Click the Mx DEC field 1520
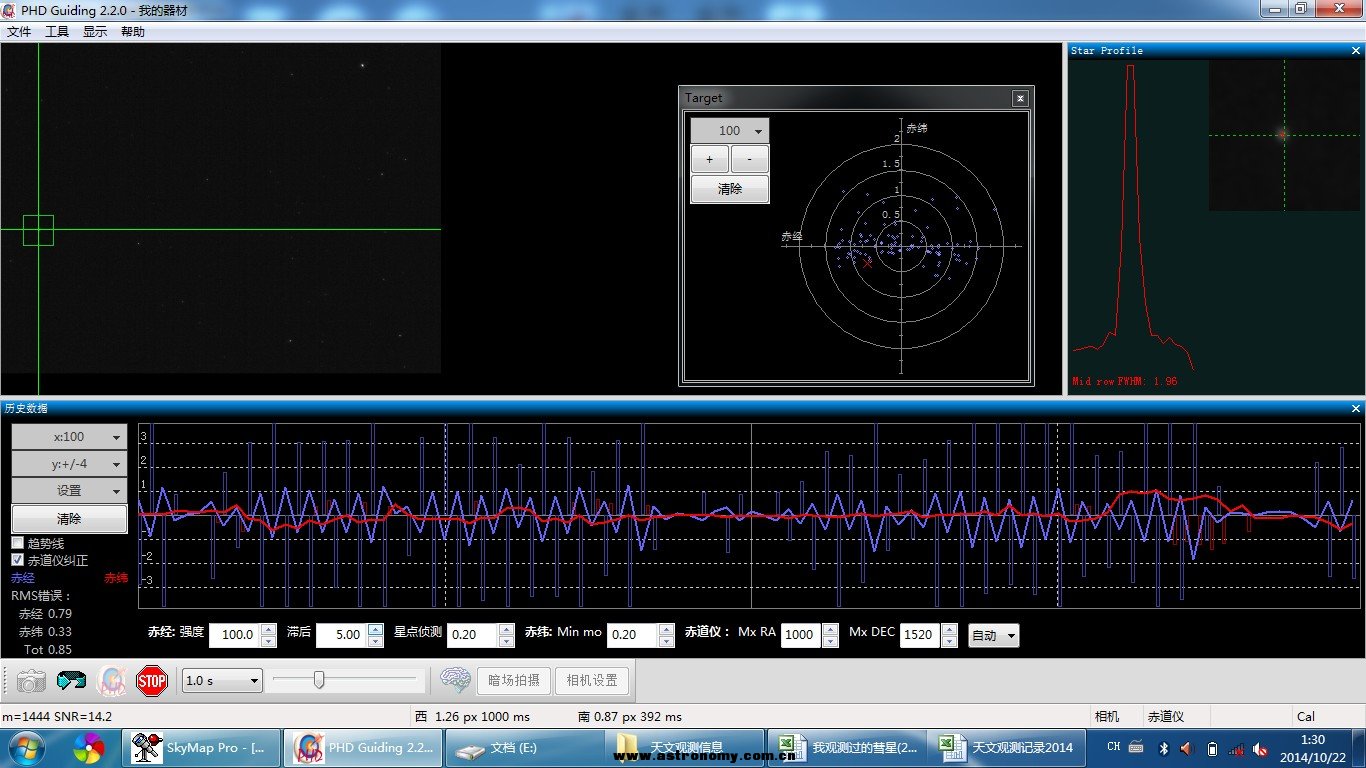 (x=920, y=635)
